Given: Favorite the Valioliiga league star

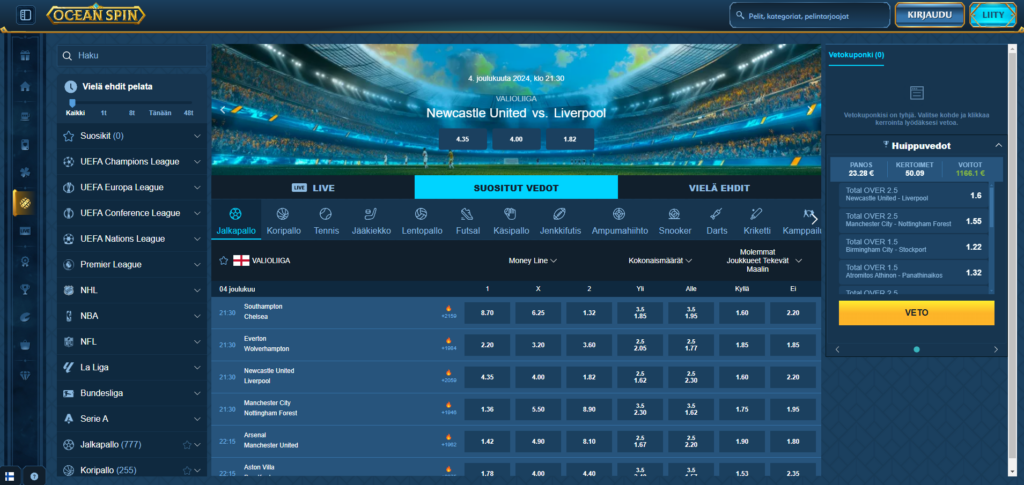Looking at the screenshot, I should 223,260.
